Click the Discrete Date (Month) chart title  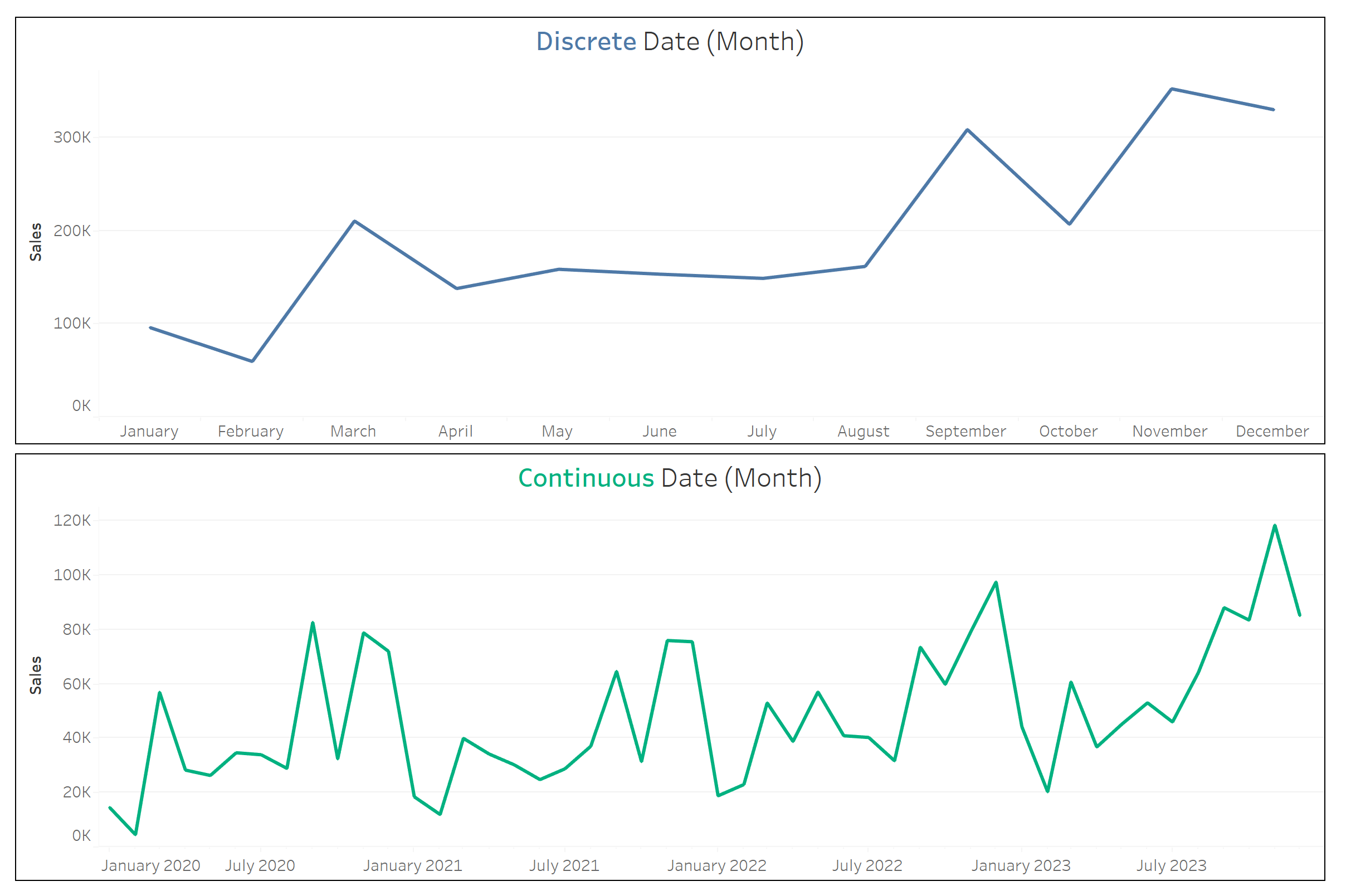(x=670, y=42)
